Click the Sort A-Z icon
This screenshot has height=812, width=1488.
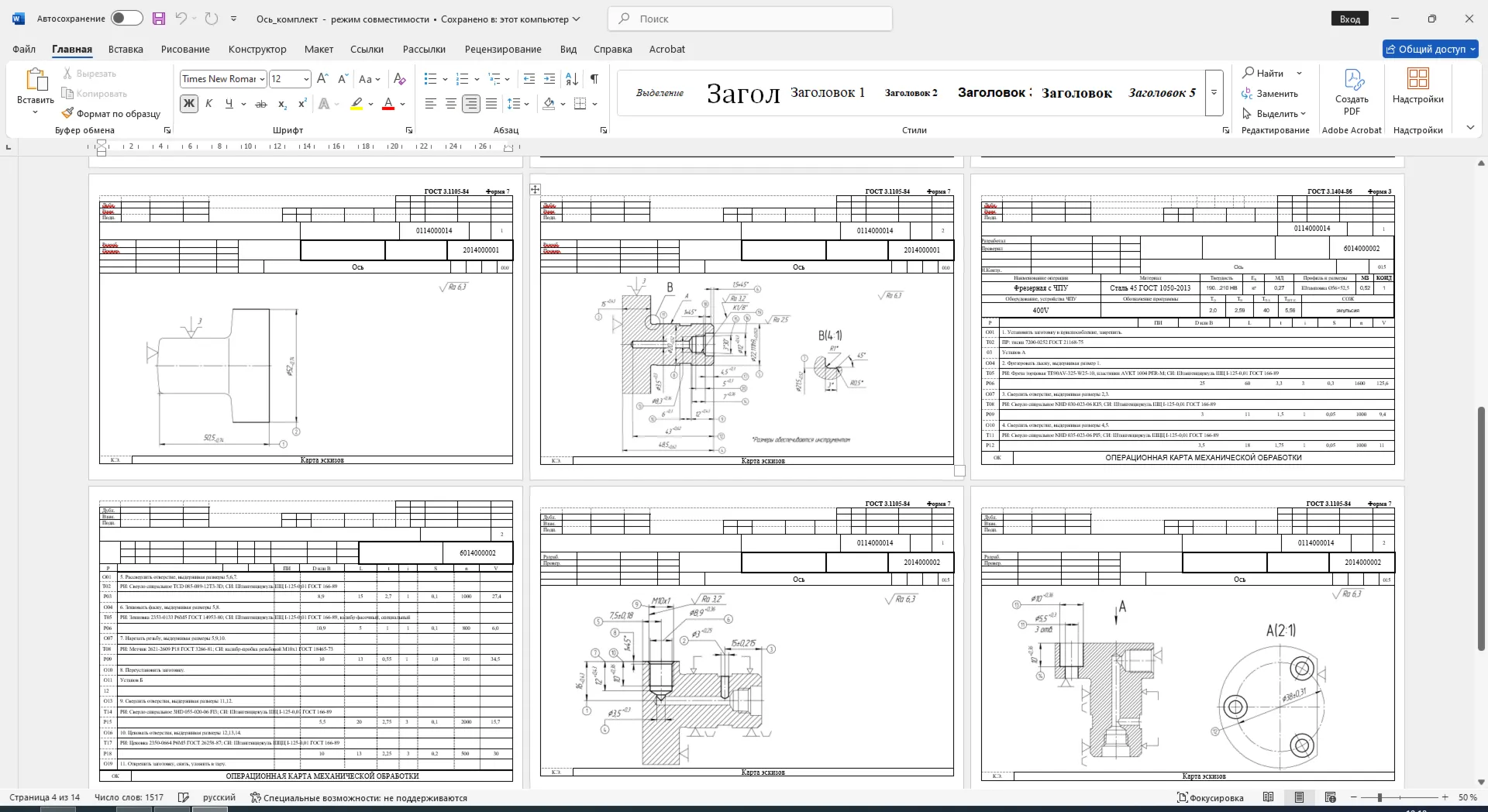(x=572, y=79)
